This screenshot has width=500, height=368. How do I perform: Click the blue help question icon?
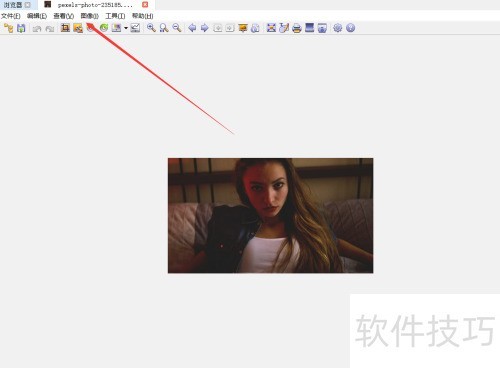(350, 28)
